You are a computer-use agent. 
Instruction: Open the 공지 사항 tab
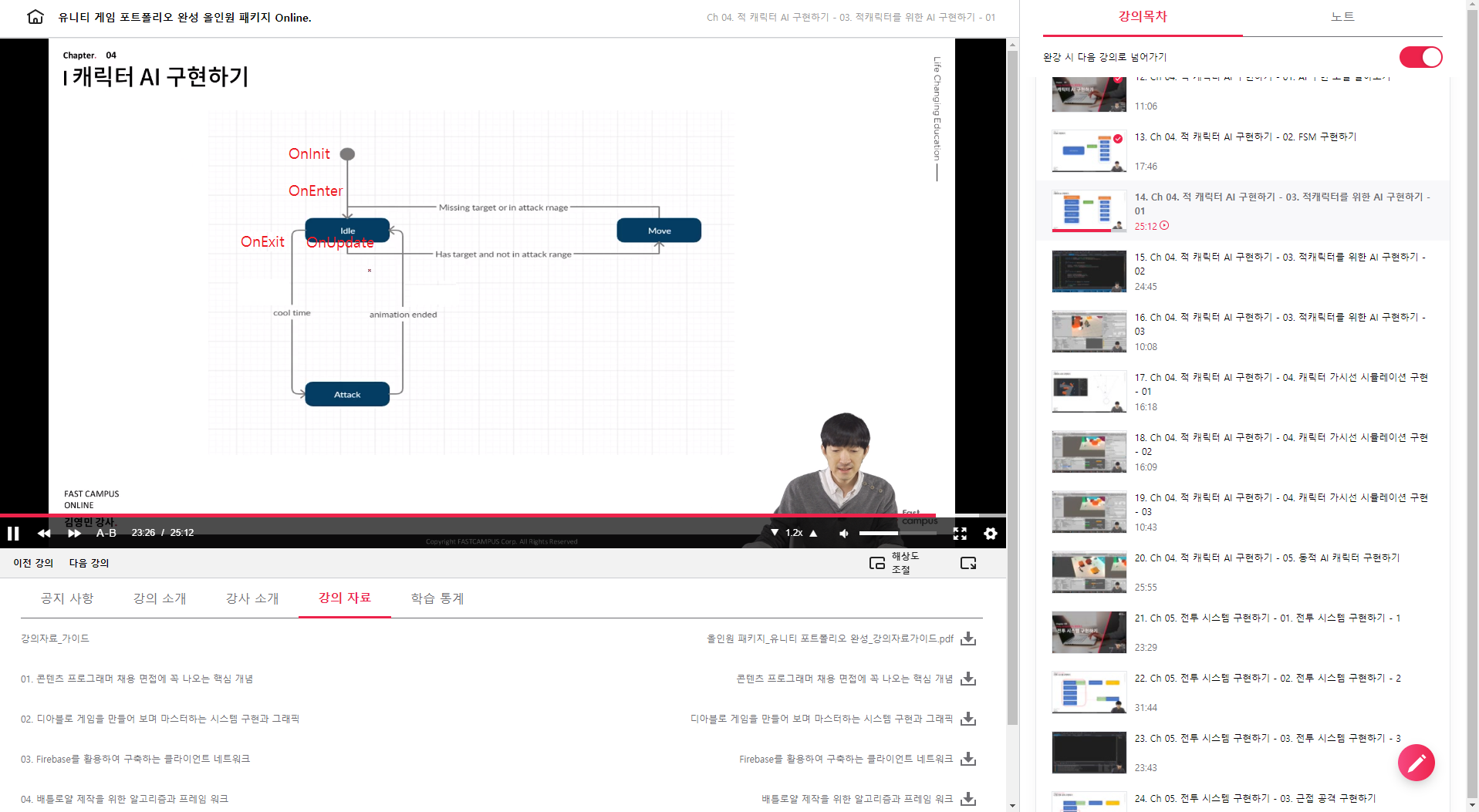click(67, 598)
